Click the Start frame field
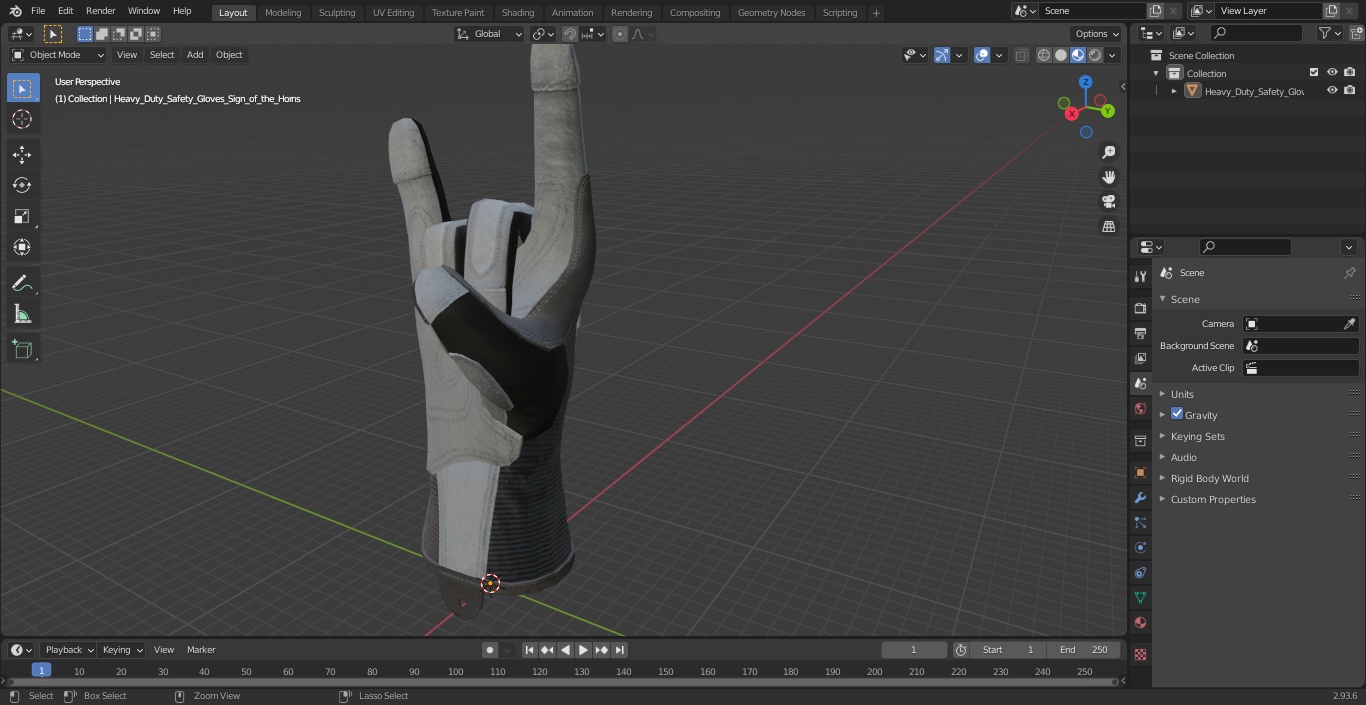Screen dimensions: 1366x705 point(1008,650)
